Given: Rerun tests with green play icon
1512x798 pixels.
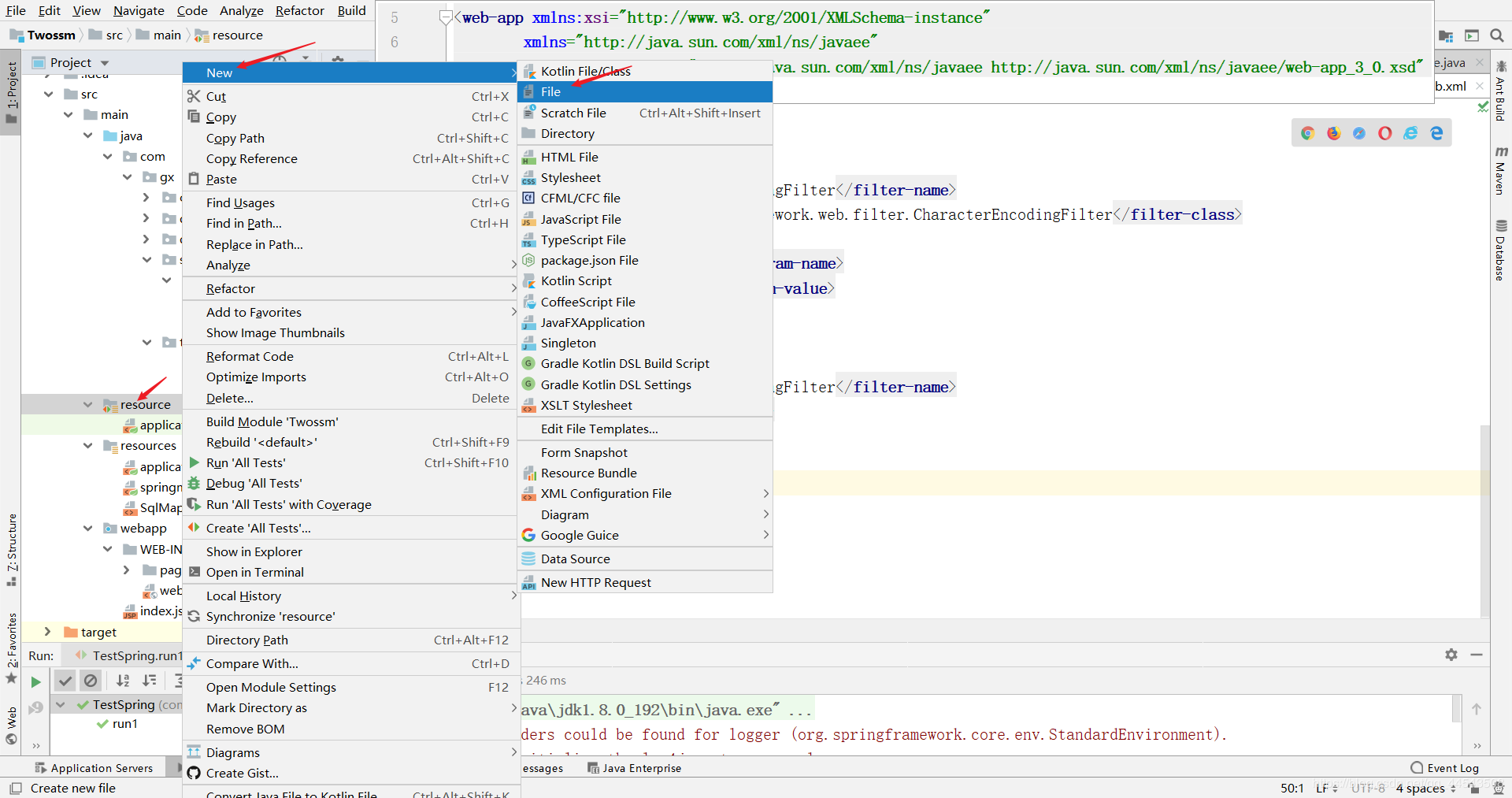Looking at the screenshot, I should [35, 681].
